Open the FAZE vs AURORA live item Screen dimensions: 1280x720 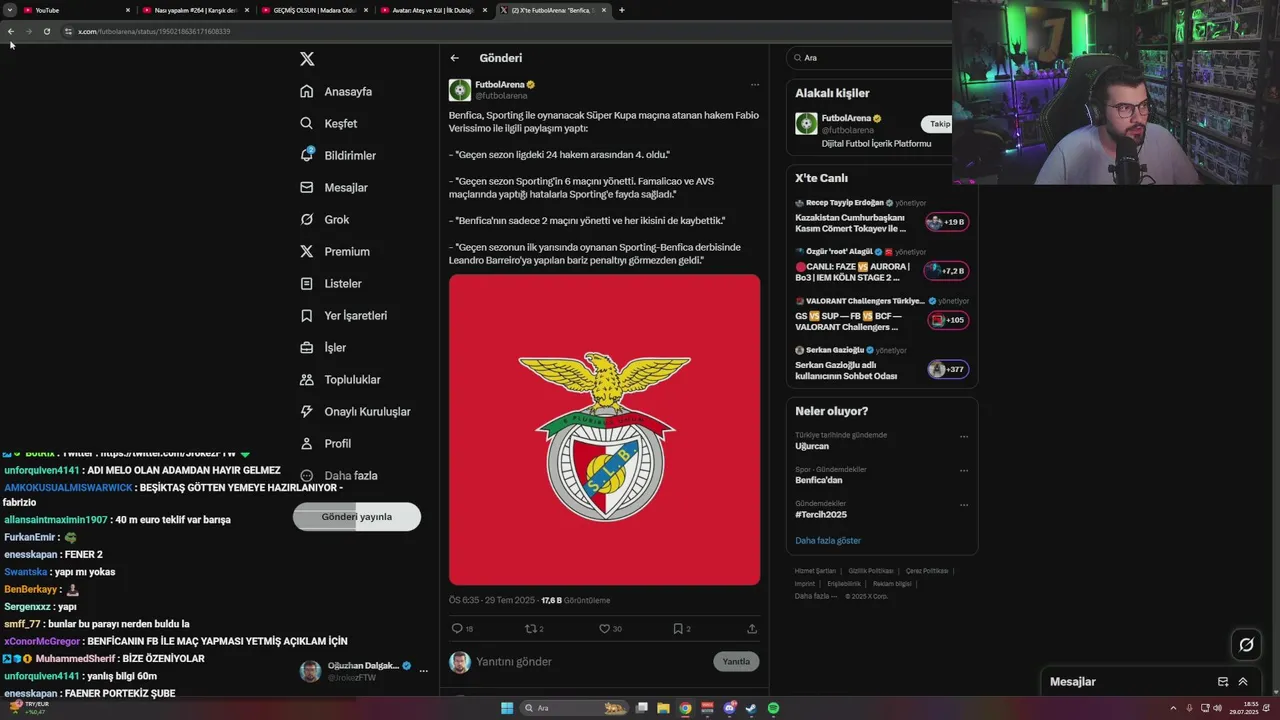point(881,266)
